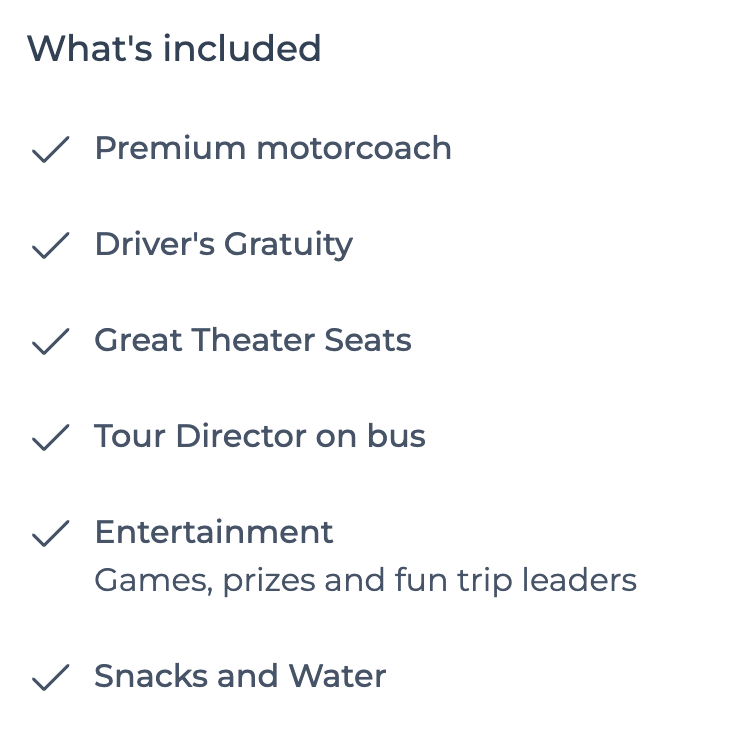Click the Tour Director on bus text
Viewport: 736px width, 736px height.
coord(260,436)
